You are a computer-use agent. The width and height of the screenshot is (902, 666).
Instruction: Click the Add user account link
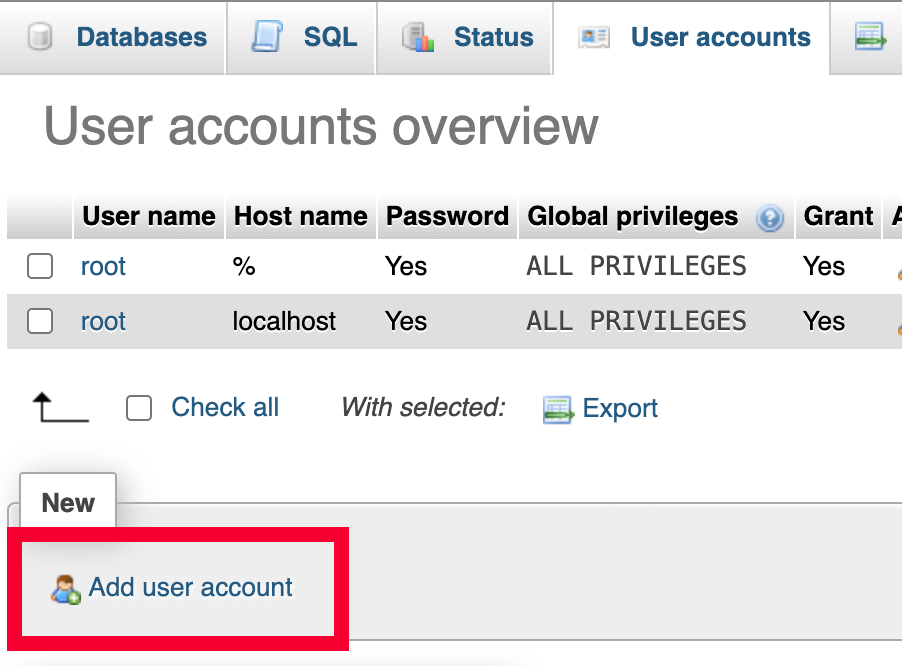(x=190, y=587)
